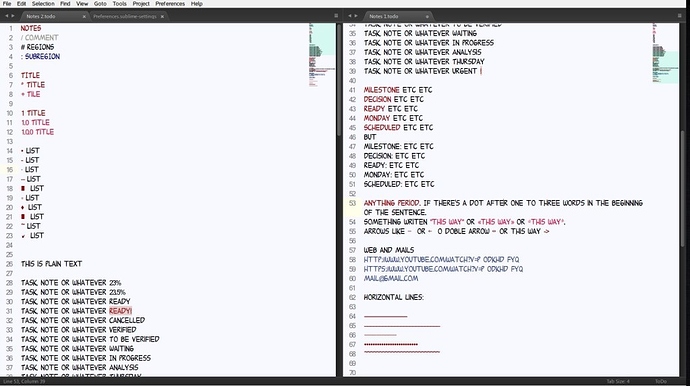Click the unsaved dot on Notes 1.todo tab

click(427, 16)
